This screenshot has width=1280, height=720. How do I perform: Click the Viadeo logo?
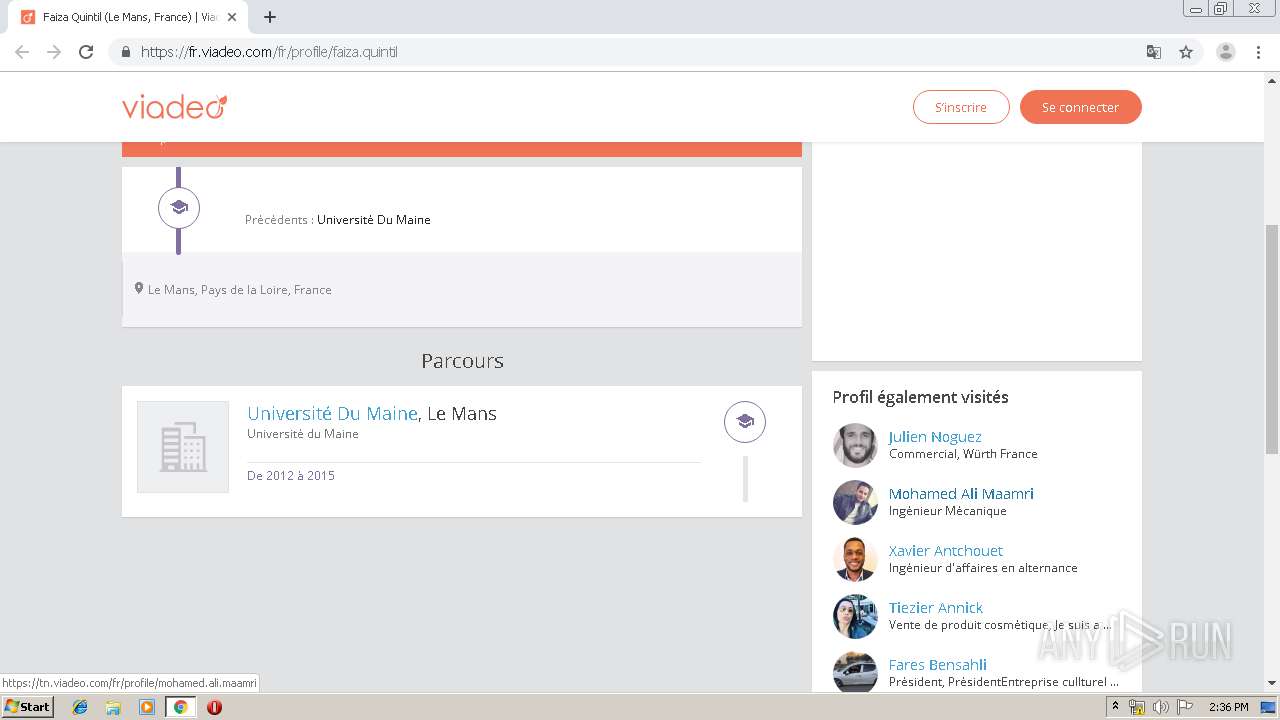[x=175, y=106]
